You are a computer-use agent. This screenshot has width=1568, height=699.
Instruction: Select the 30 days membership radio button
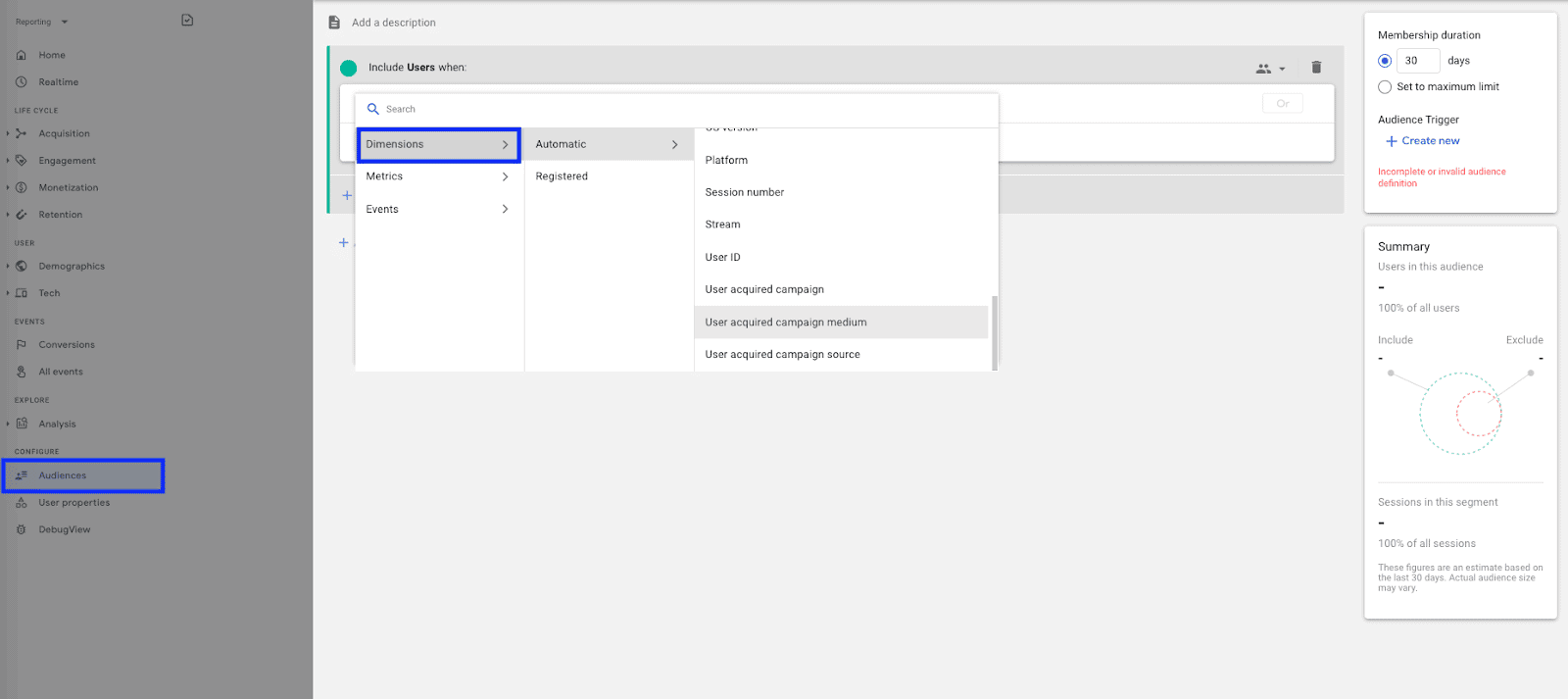coord(1385,61)
